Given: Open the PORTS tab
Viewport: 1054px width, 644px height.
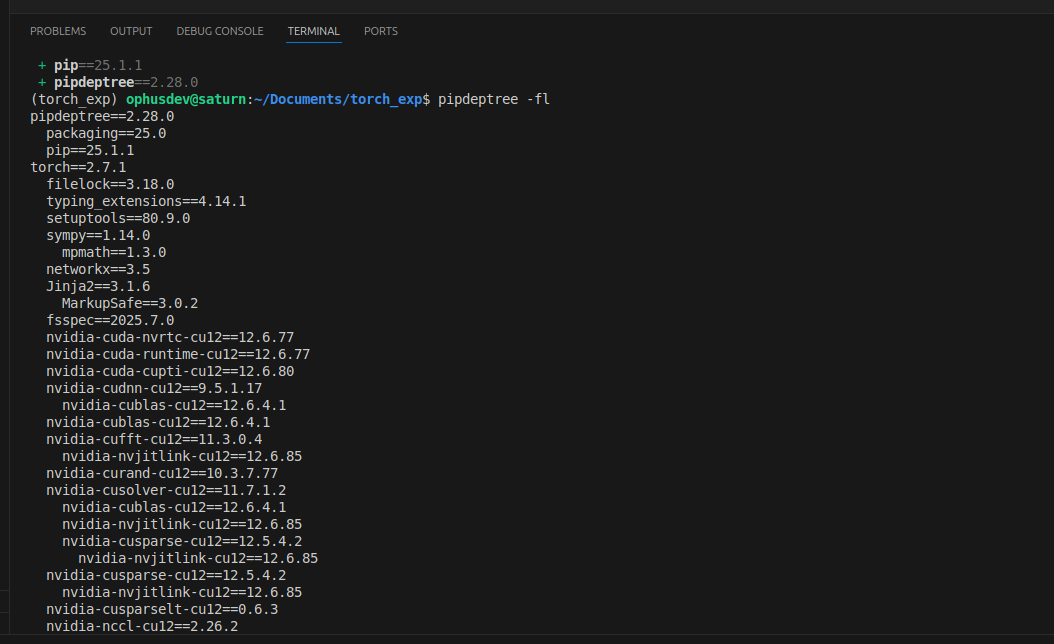Looking at the screenshot, I should point(380,31).
